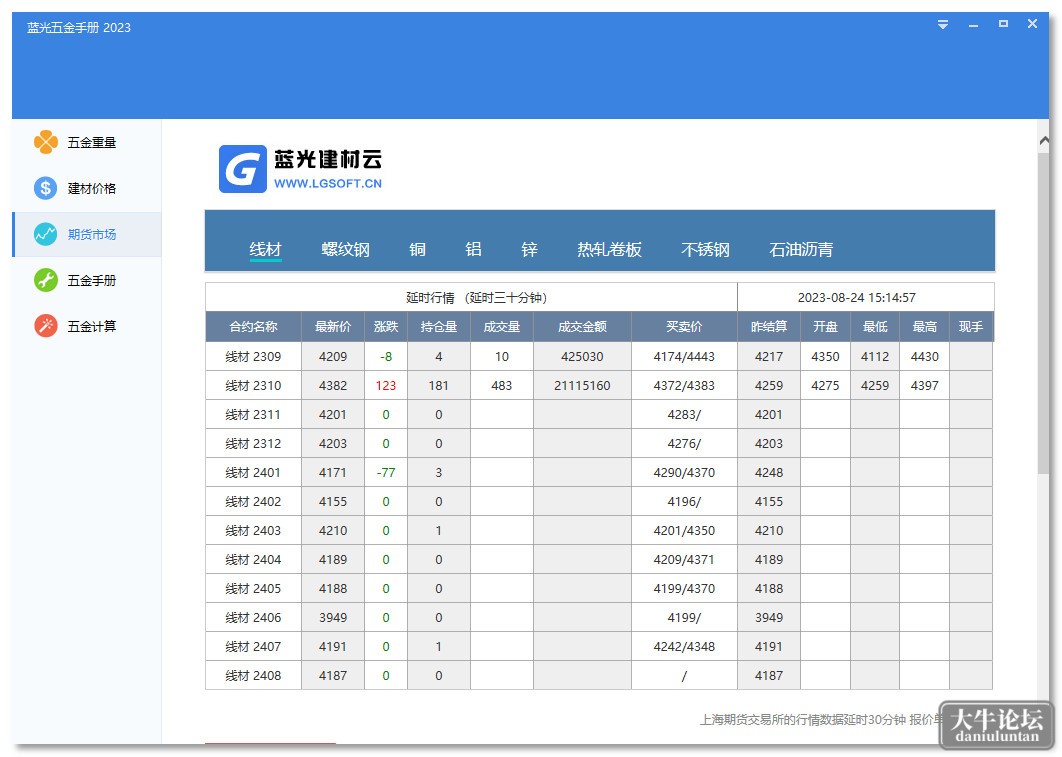1062x757 pixels.
Task: Select the 线材 2408 contract cell
Action: [253, 676]
